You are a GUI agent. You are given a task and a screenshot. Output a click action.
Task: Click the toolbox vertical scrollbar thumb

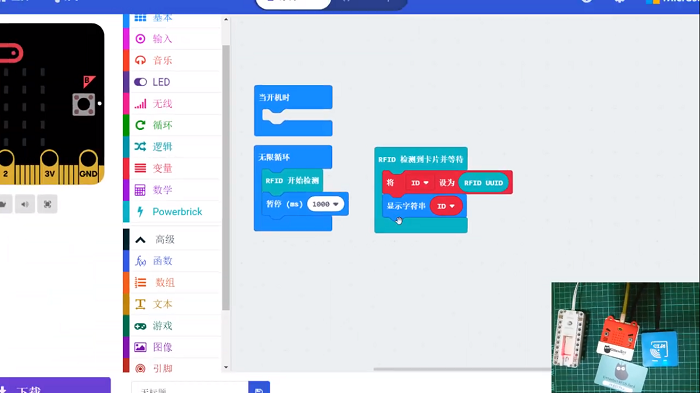[226, 177]
